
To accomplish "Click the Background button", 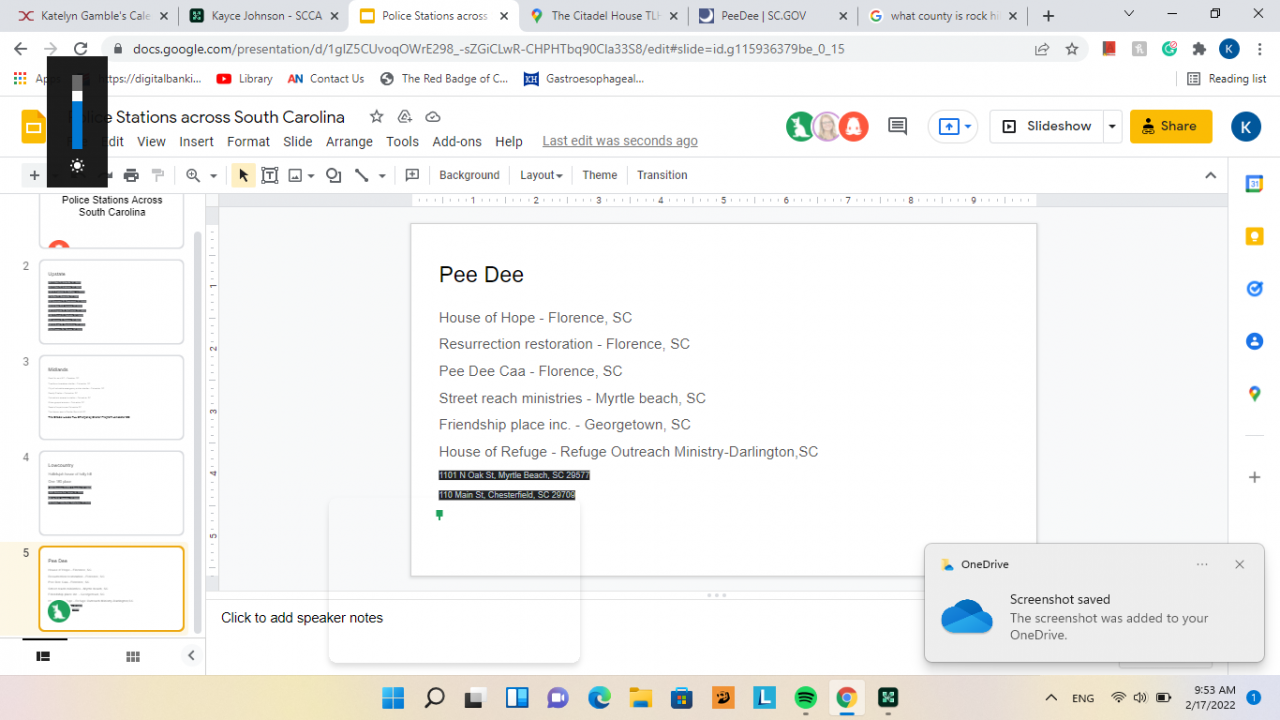I will tap(469, 175).
